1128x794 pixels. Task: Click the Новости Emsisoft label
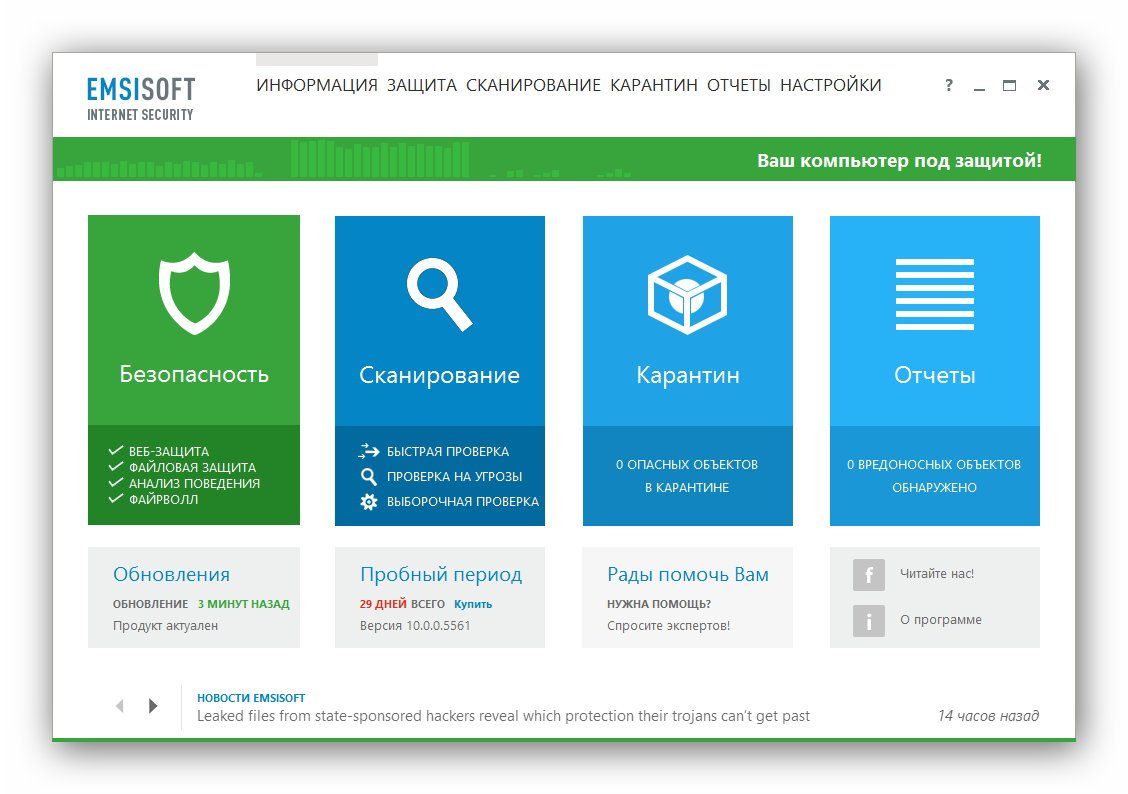click(x=251, y=698)
